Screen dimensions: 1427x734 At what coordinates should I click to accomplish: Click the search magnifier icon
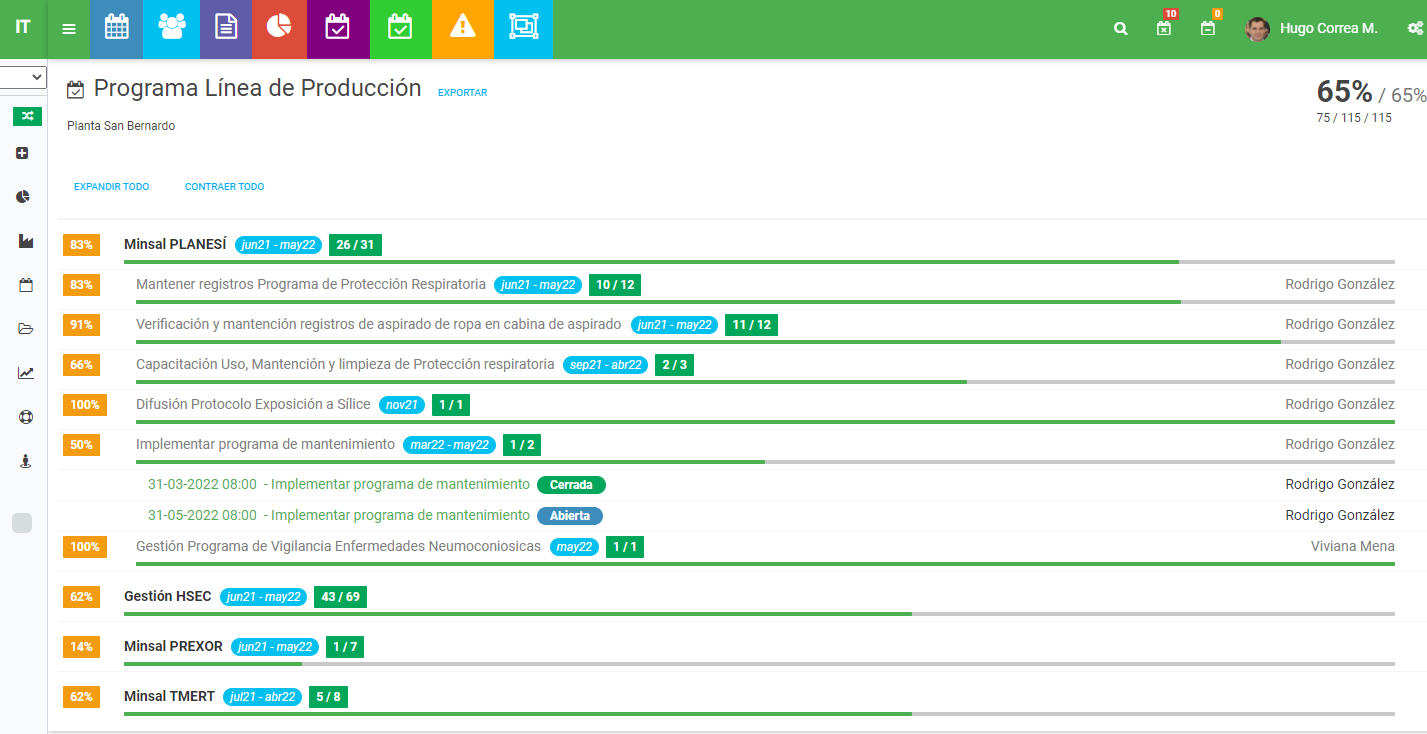click(1120, 29)
